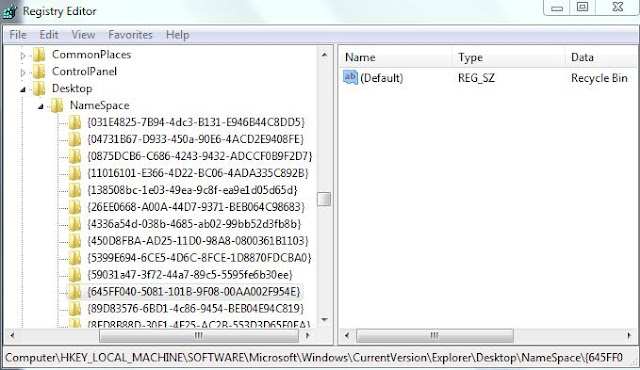Viewport: 640px width, 370px height.
Task: Open the Help menu
Action: pyautogui.click(x=178, y=35)
